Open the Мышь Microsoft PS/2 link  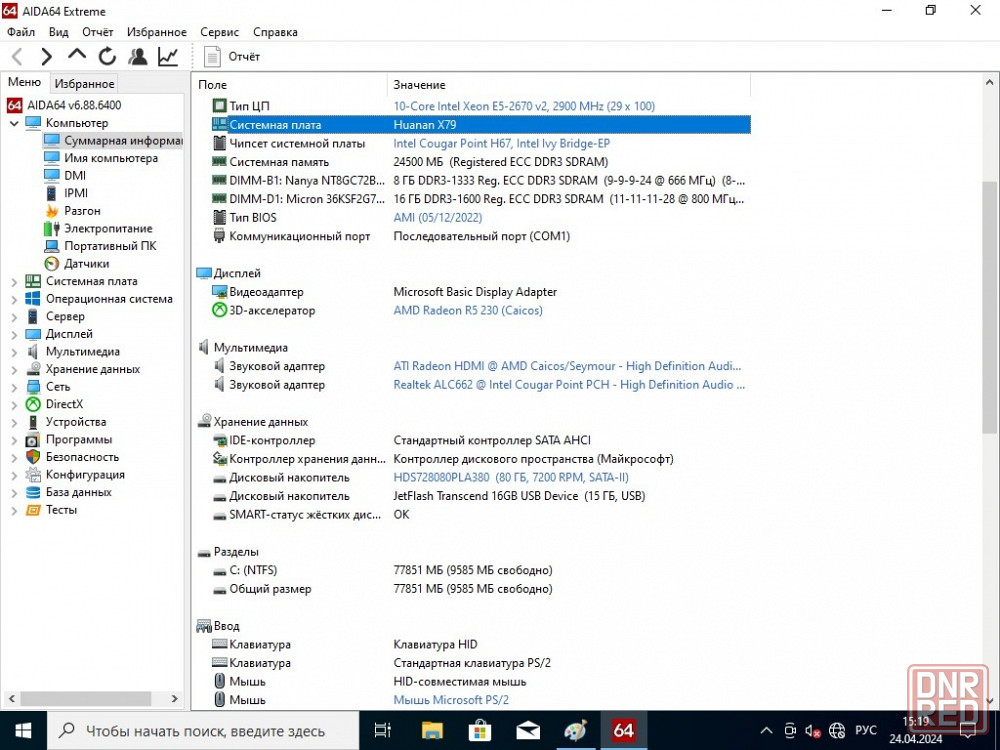[x=451, y=700]
